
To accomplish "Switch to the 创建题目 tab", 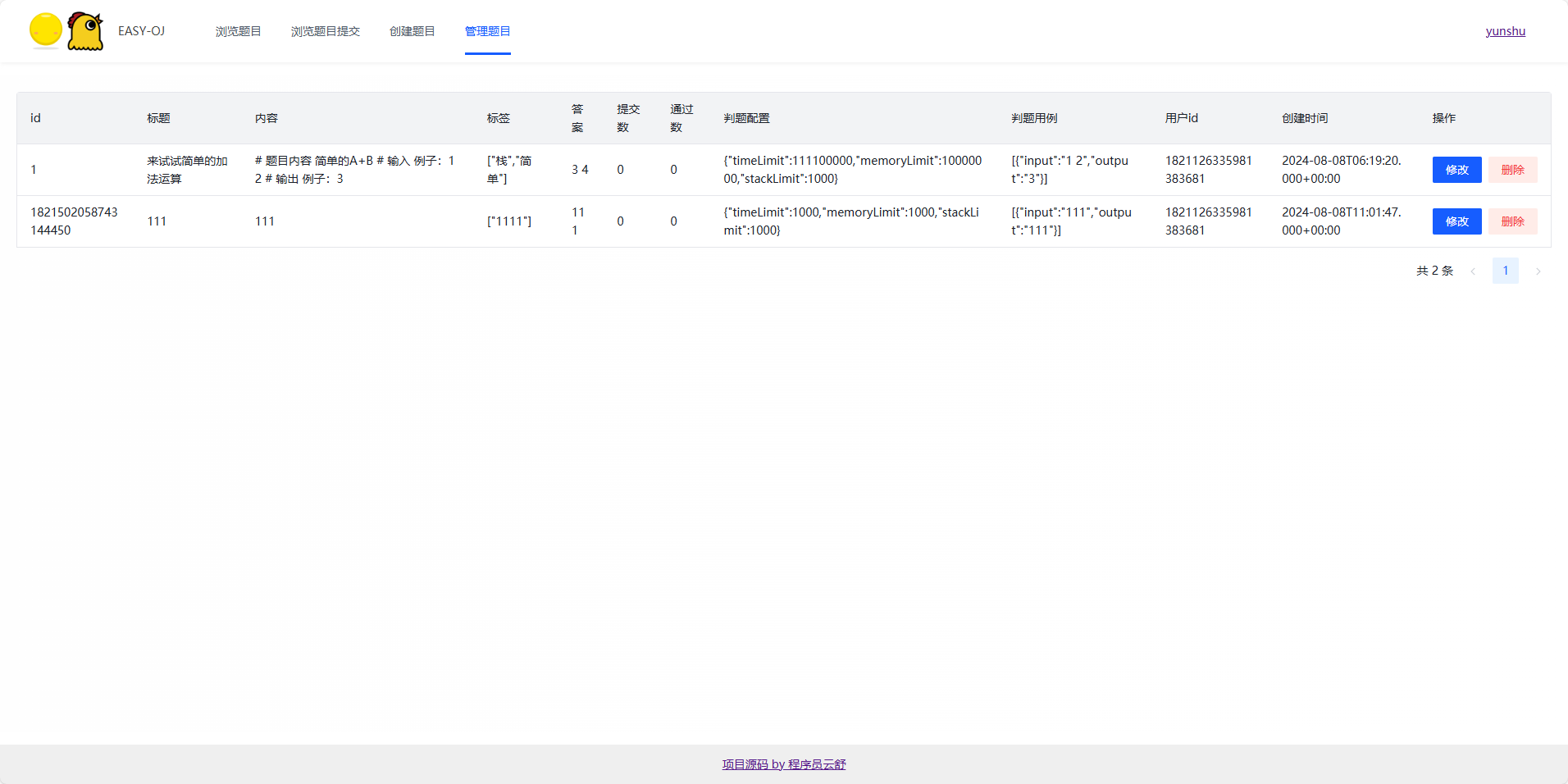I will pyautogui.click(x=413, y=31).
